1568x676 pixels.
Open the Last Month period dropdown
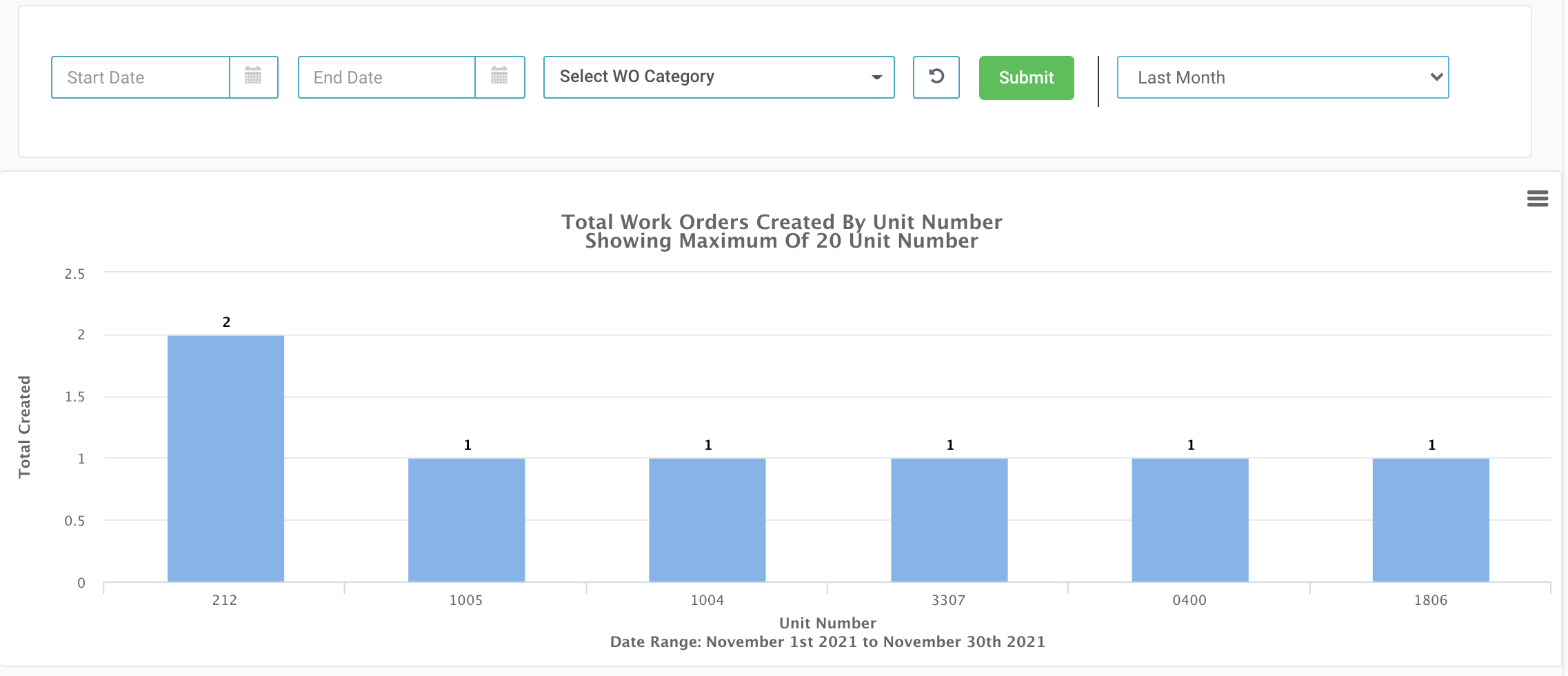[1282, 77]
